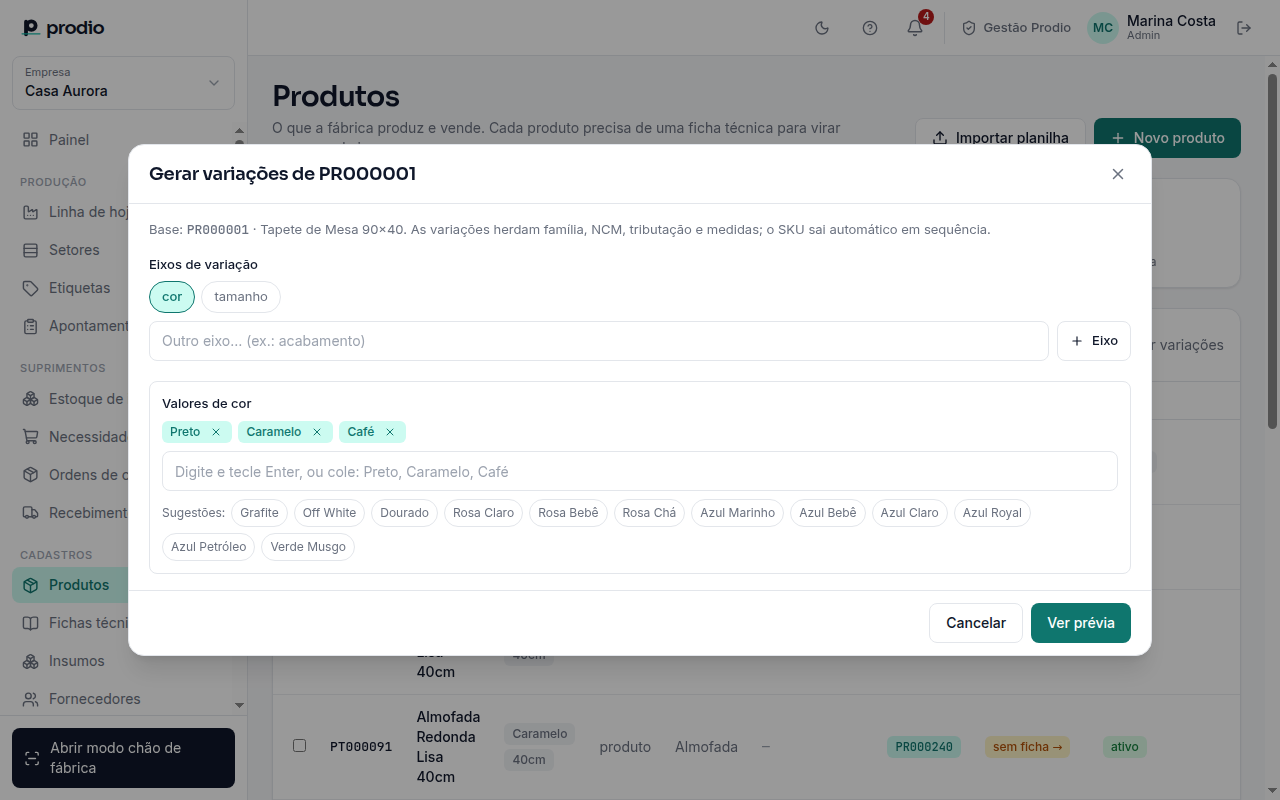
Task: Click Fornecedores people icon in sidebar
Action: point(31,699)
